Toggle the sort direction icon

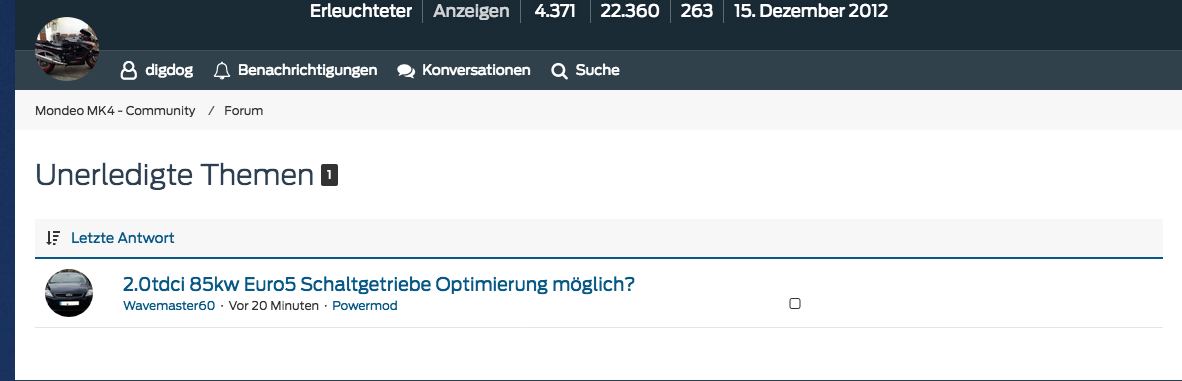click(53, 238)
